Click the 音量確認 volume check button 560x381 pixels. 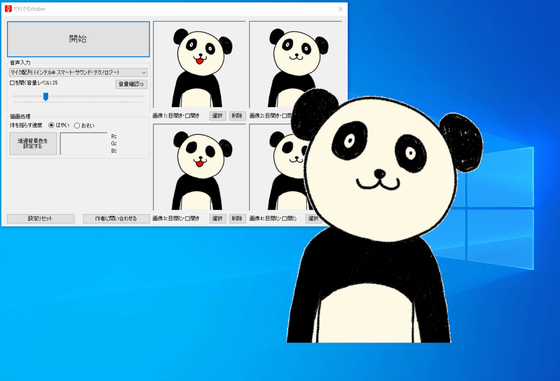131,84
